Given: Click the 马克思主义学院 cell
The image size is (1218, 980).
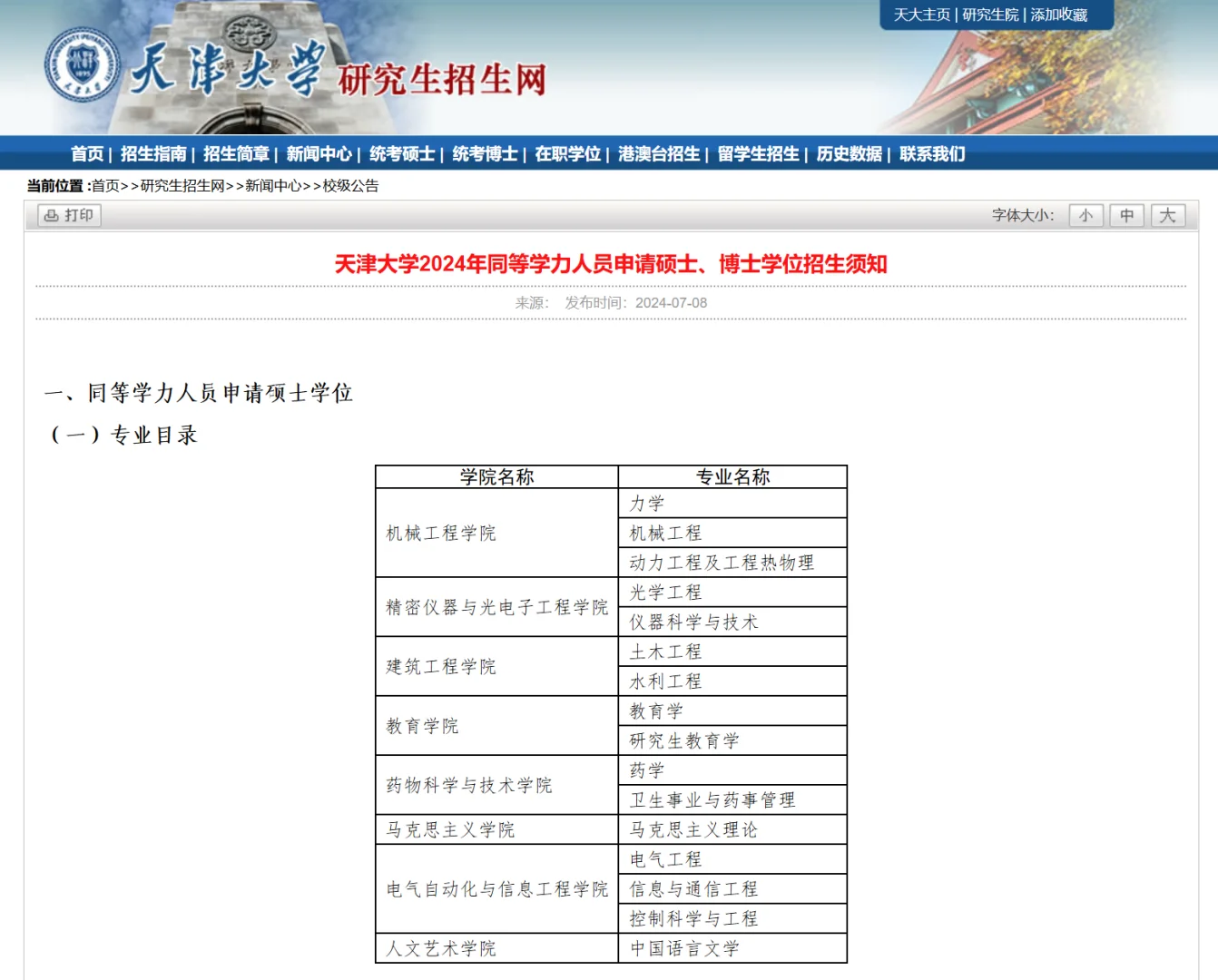Looking at the screenshot, I should (496, 829).
